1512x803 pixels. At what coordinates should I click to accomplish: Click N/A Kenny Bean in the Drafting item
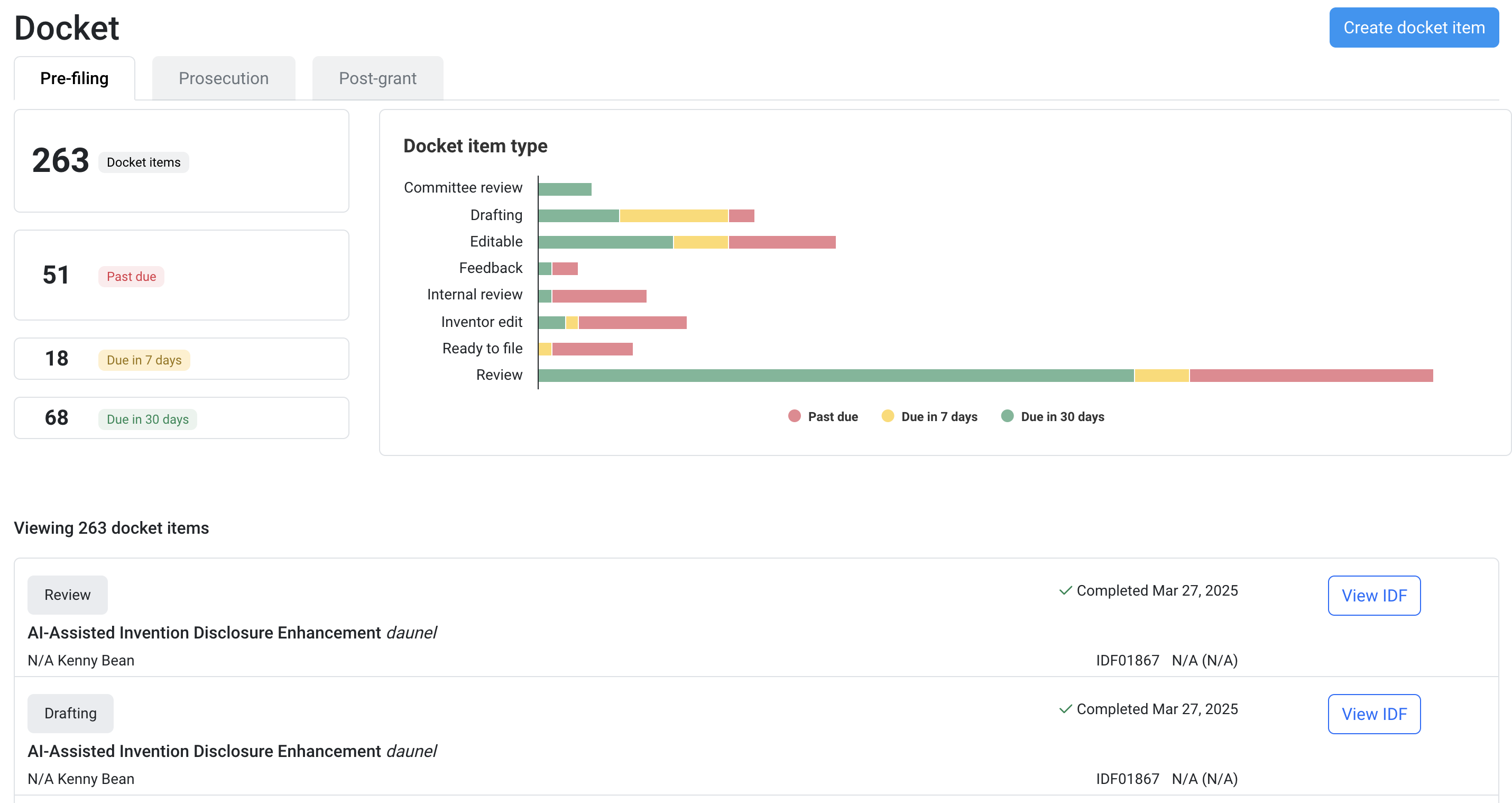click(x=81, y=779)
